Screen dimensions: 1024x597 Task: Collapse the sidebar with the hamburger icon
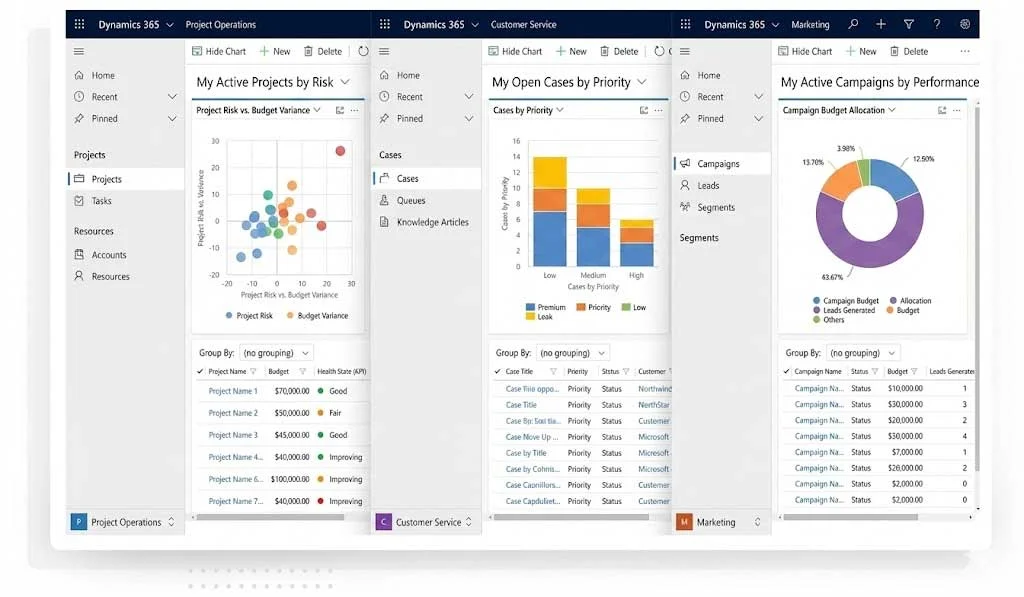(78, 51)
